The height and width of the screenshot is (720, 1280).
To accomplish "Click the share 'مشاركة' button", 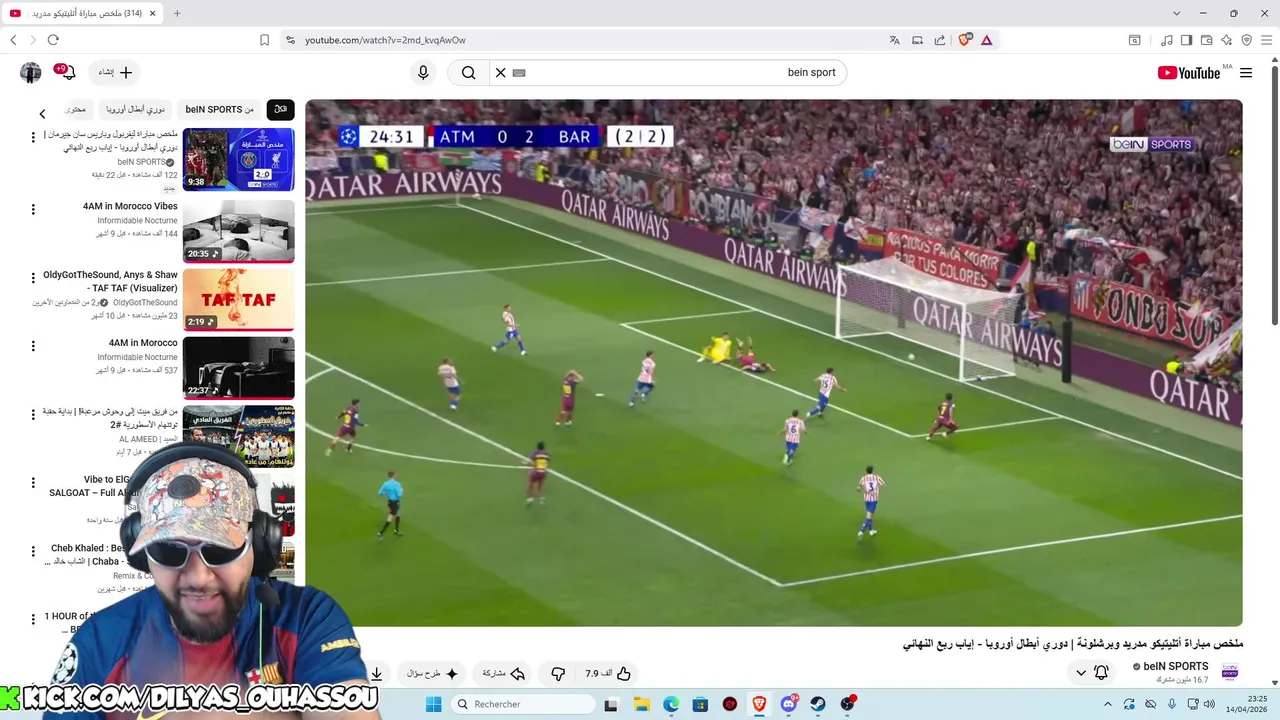I will tap(504, 674).
